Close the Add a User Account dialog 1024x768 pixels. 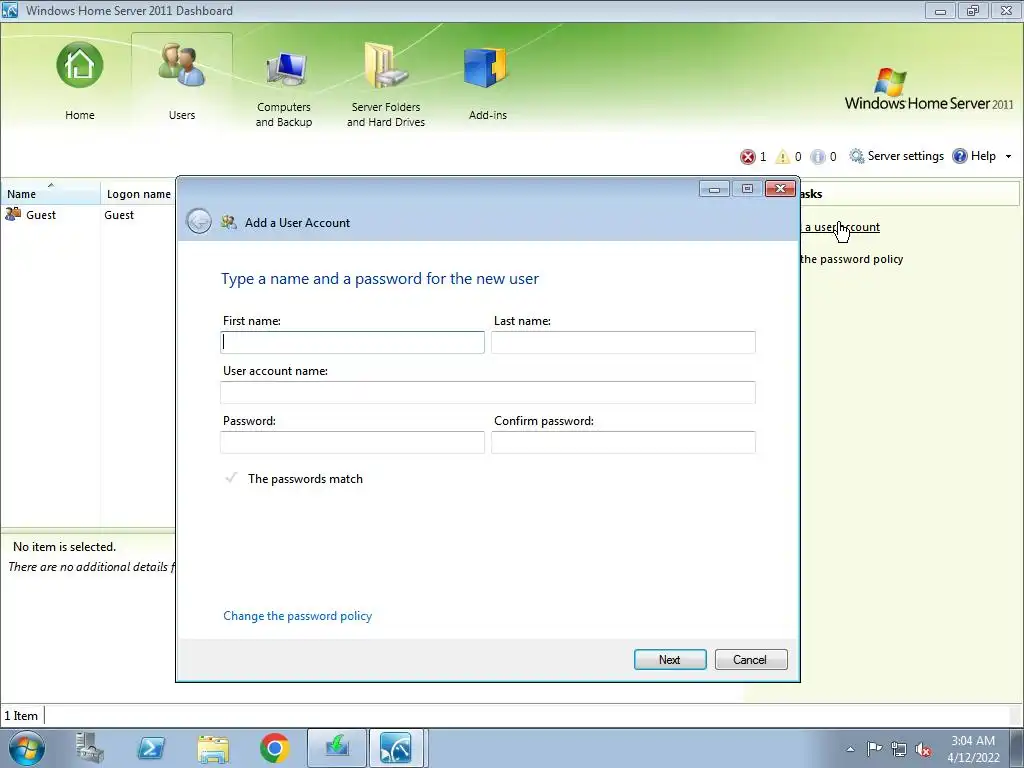[x=780, y=189]
